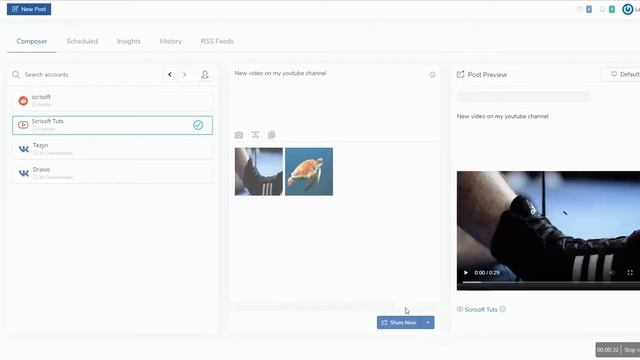Screen dimensions: 640x360
Task: Click the green notification badge
Action: pyautogui.click(x=612, y=9)
